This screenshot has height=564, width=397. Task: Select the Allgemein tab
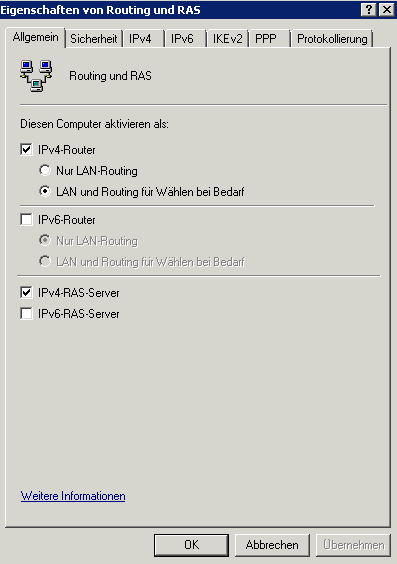35,37
